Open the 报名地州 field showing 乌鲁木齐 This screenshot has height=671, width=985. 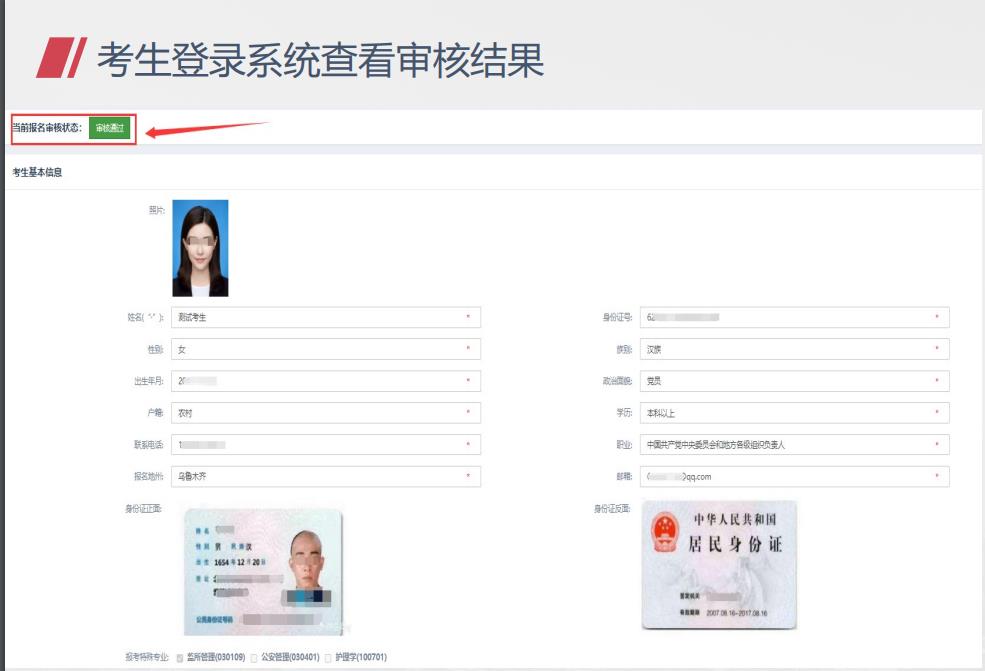[325, 477]
